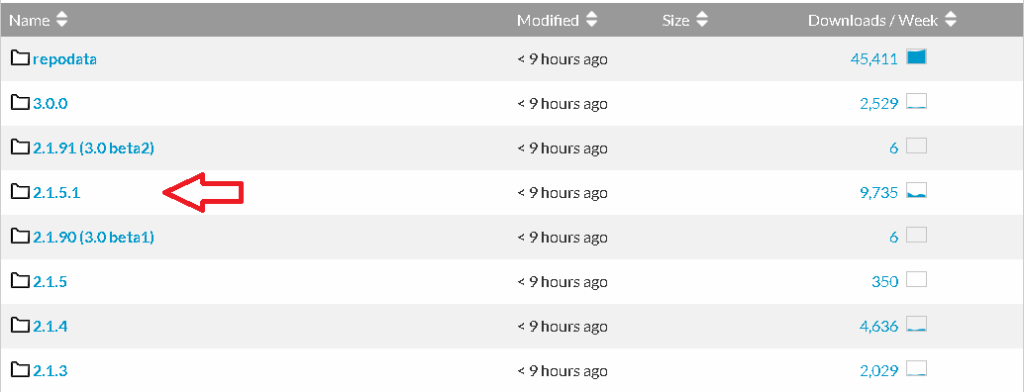
Task: Open the 2.1.90 (3.0 beta1) folder link
Action: coord(93,237)
